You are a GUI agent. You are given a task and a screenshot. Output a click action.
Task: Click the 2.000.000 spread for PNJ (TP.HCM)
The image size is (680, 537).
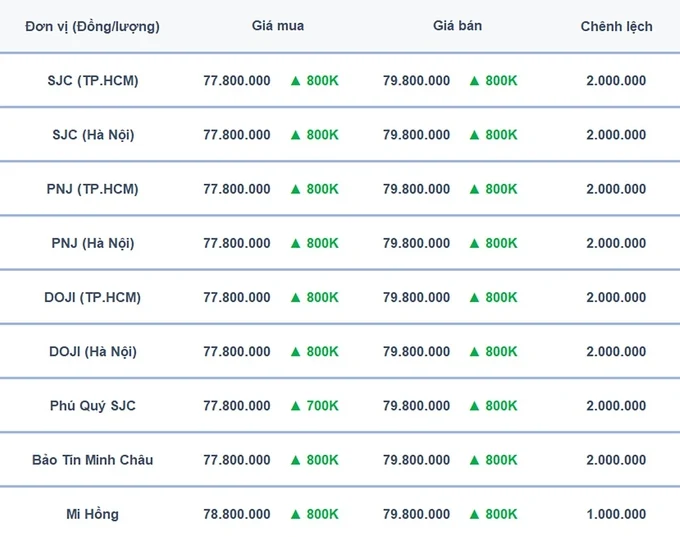pos(616,189)
